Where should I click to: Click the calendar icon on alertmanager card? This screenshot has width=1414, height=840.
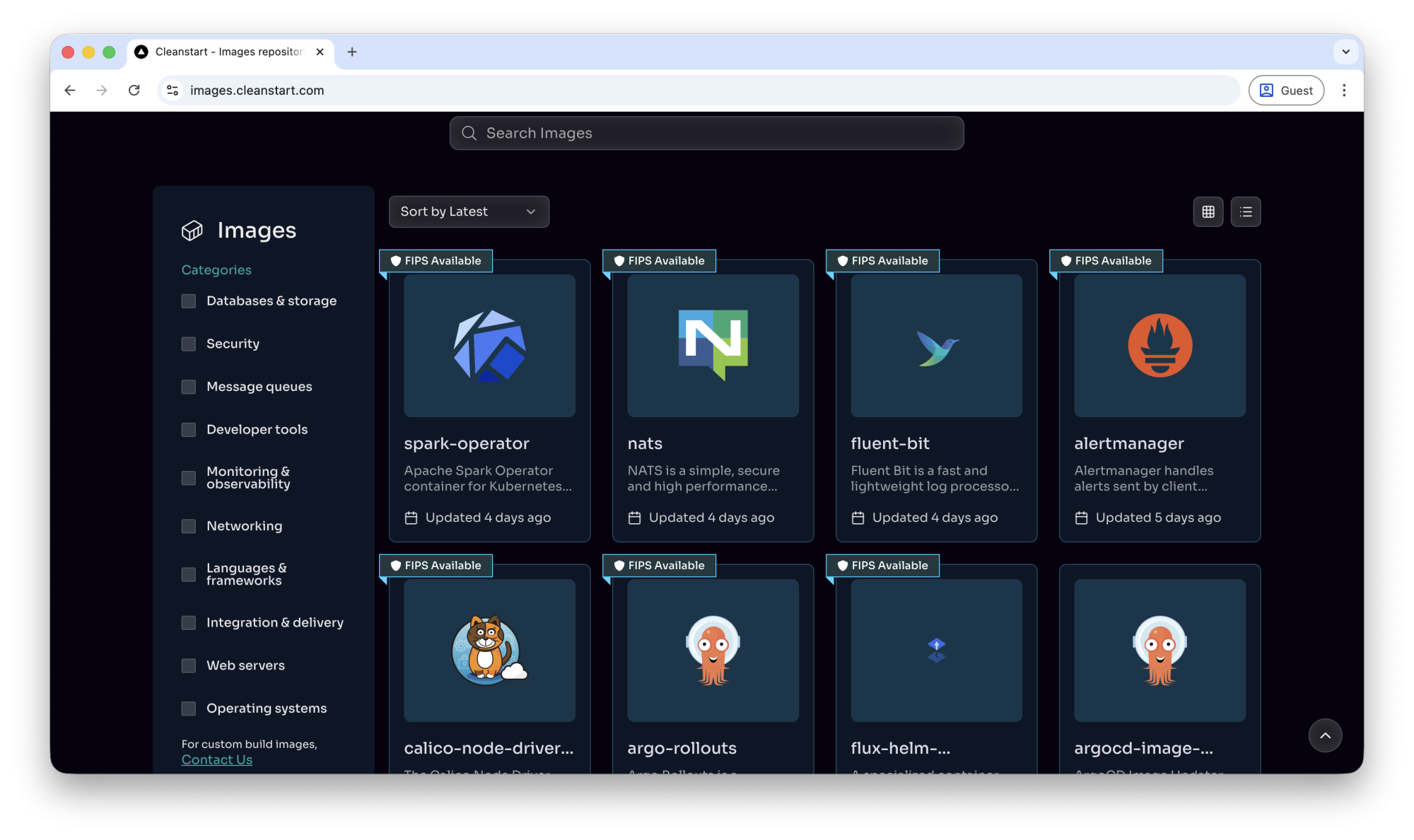tap(1081, 518)
